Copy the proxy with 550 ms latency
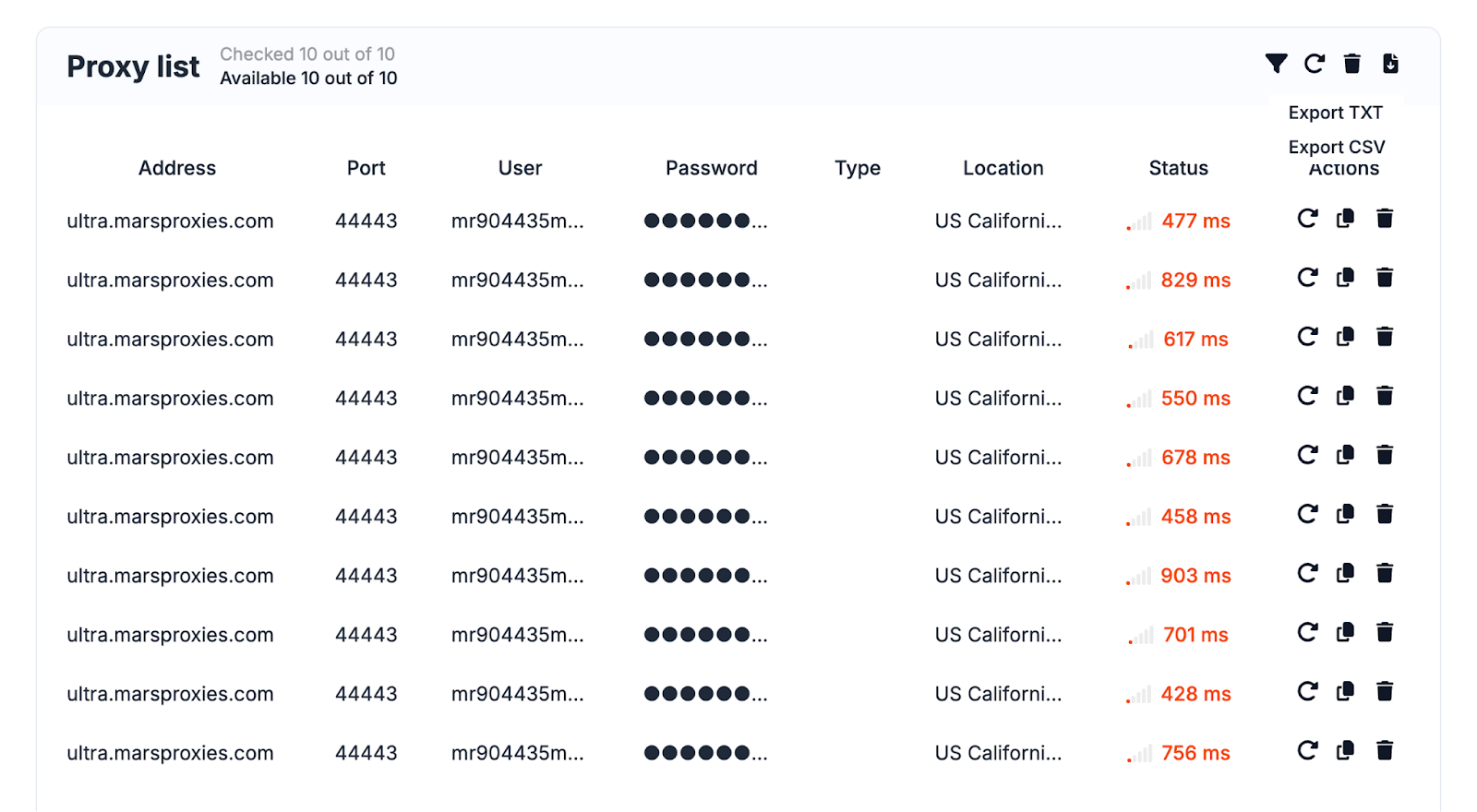The image size is (1477, 812). (x=1346, y=396)
